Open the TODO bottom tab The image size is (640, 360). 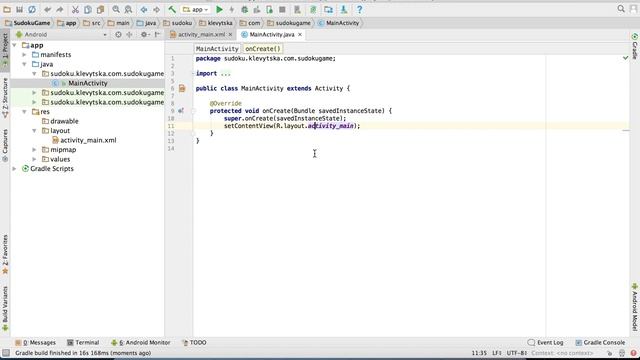tap(194, 342)
